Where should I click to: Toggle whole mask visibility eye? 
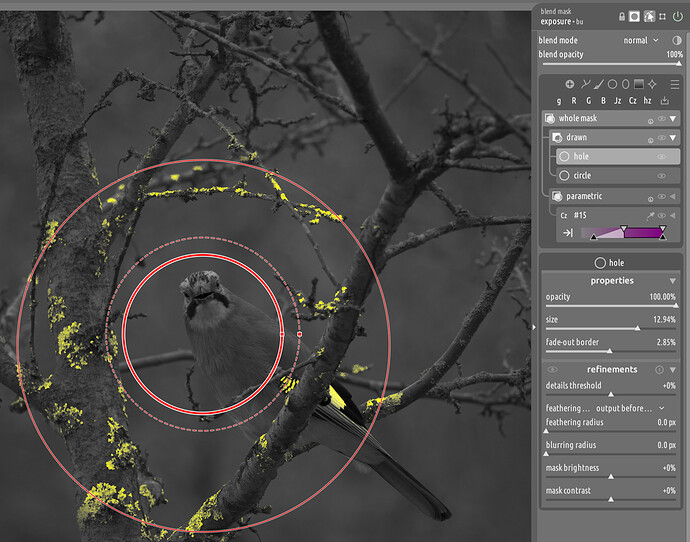(x=661, y=118)
